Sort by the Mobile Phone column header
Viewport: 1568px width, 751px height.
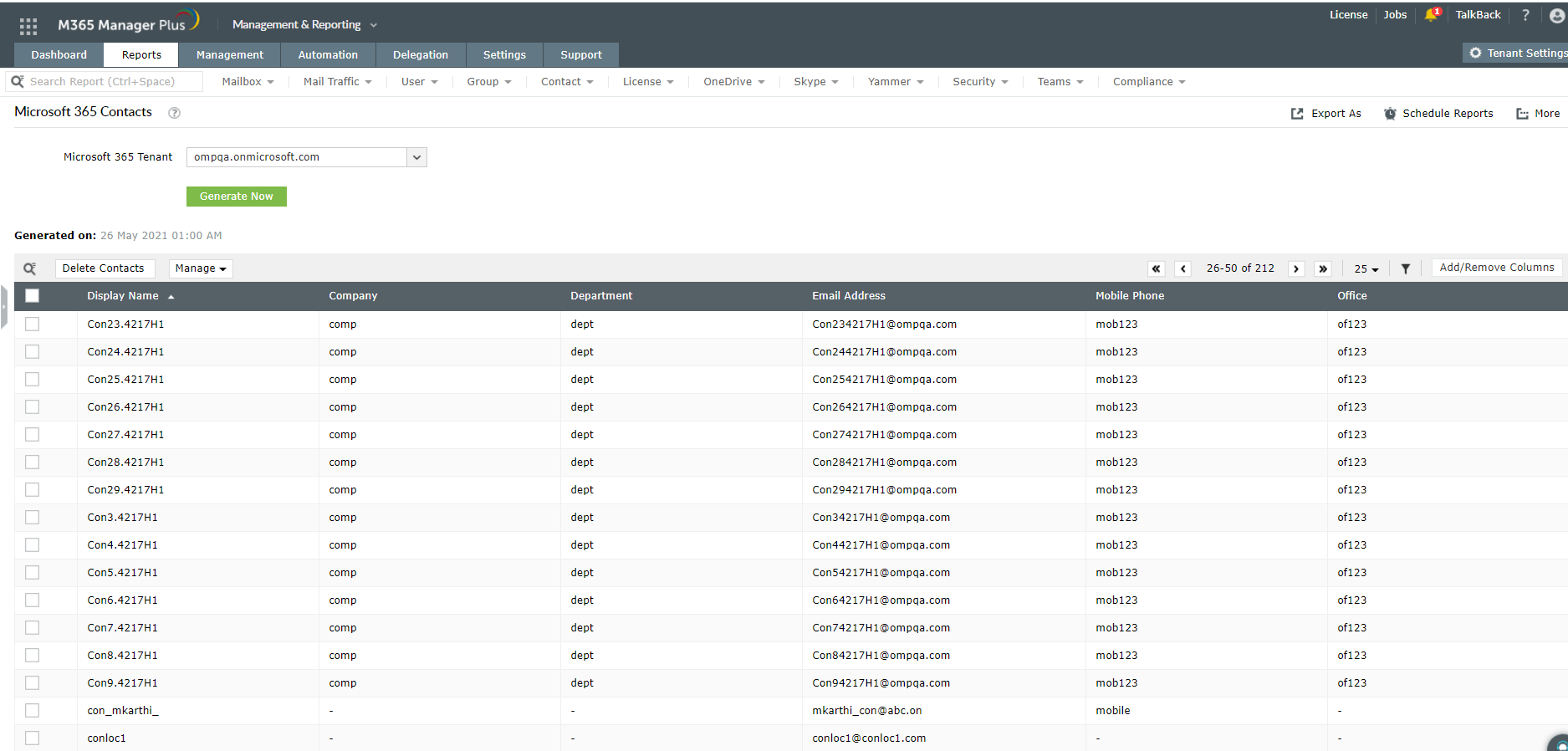[x=1130, y=296]
